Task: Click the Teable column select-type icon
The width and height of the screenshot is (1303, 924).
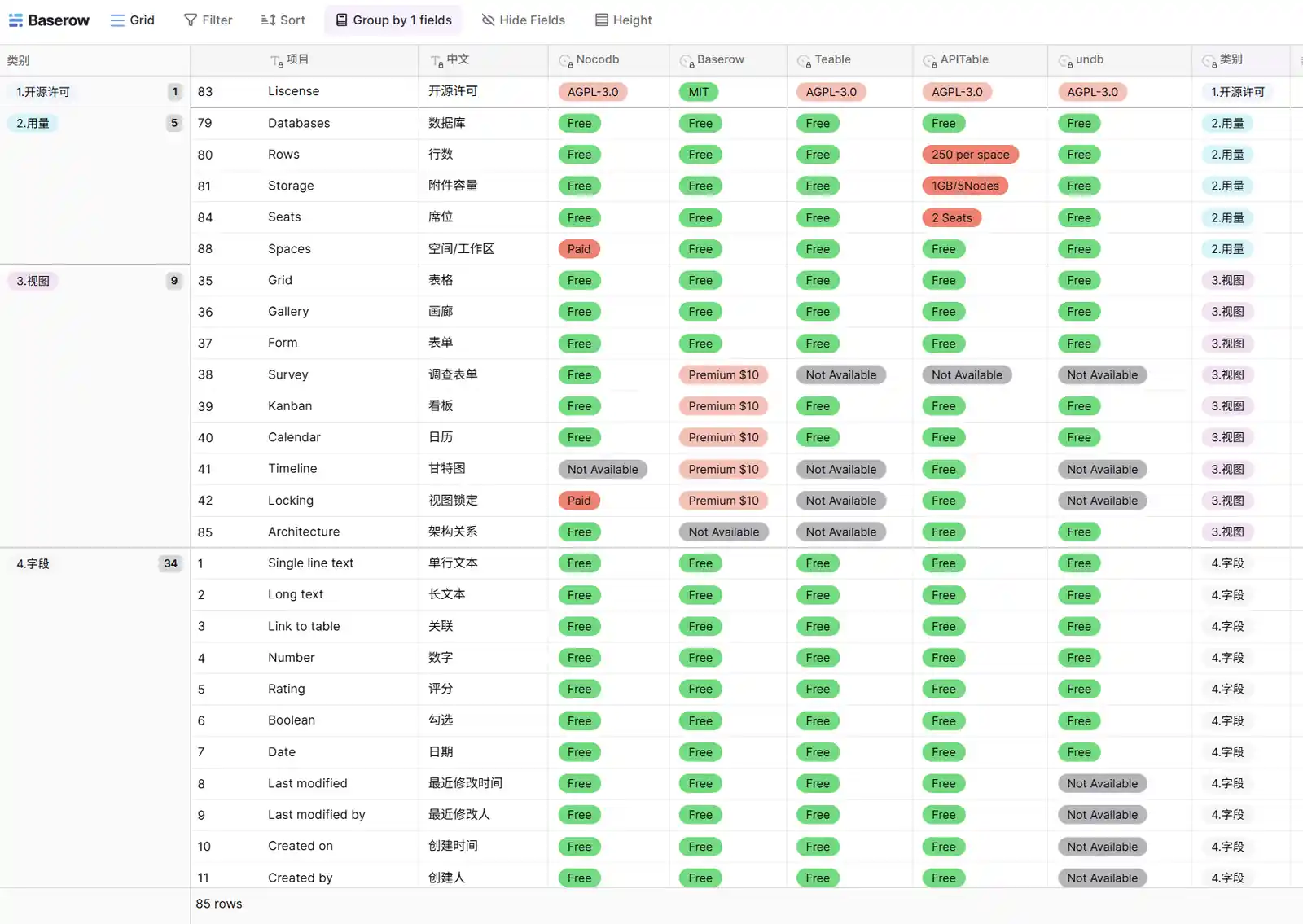Action: pyautogui.click(x=805, y=61)
